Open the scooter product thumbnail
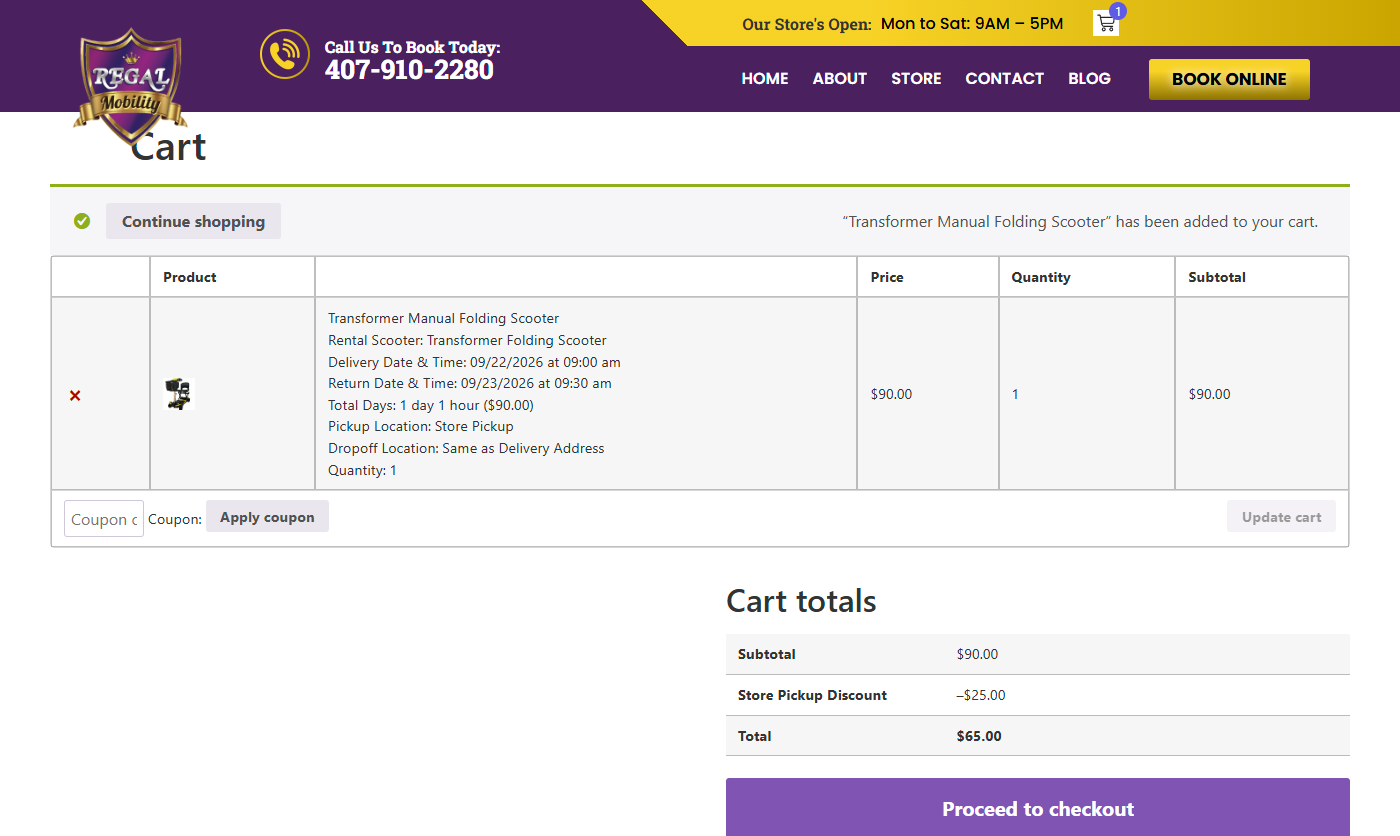Screen dimensions: 1400x836 179,394
